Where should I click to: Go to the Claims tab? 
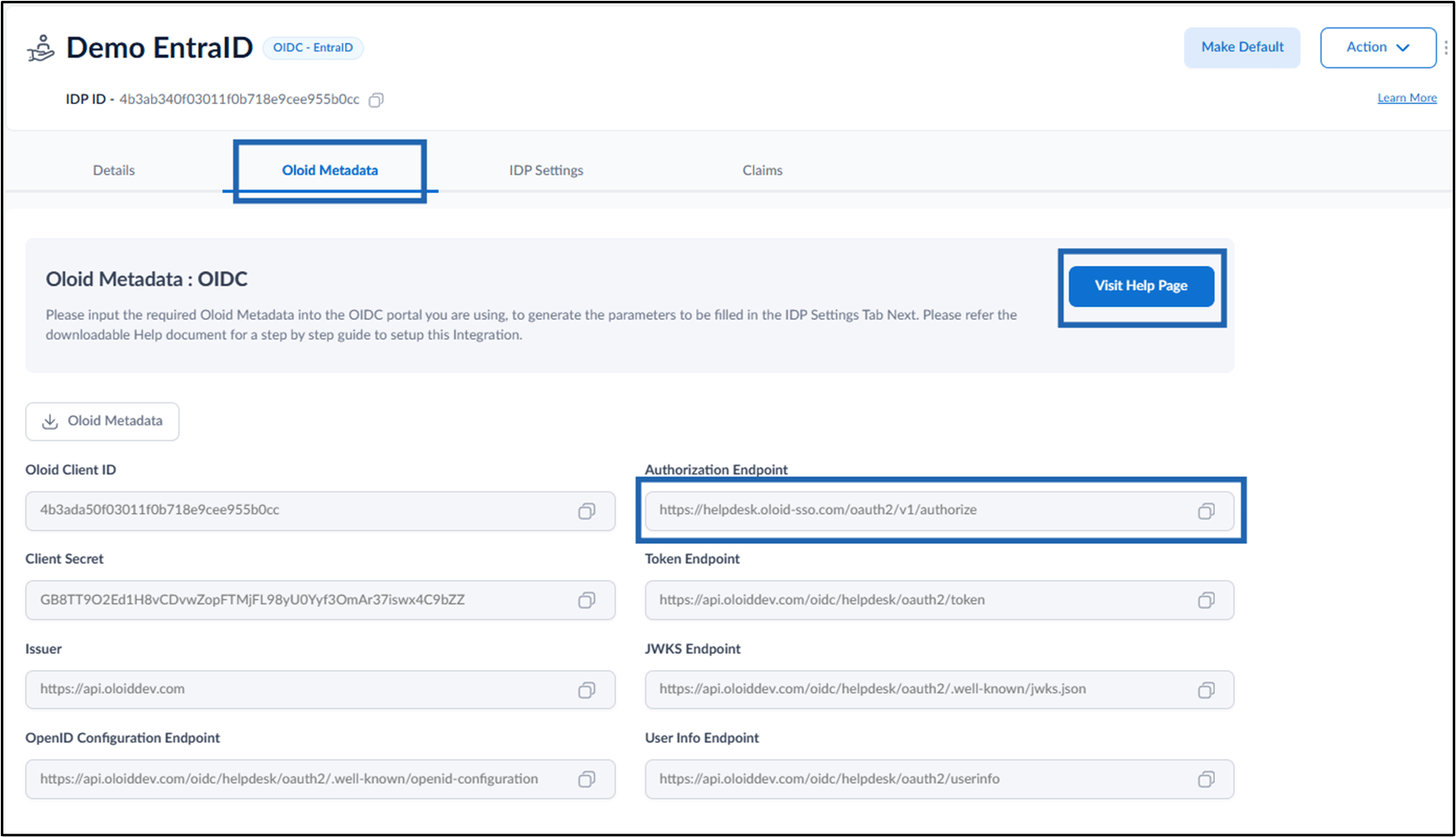763,170
